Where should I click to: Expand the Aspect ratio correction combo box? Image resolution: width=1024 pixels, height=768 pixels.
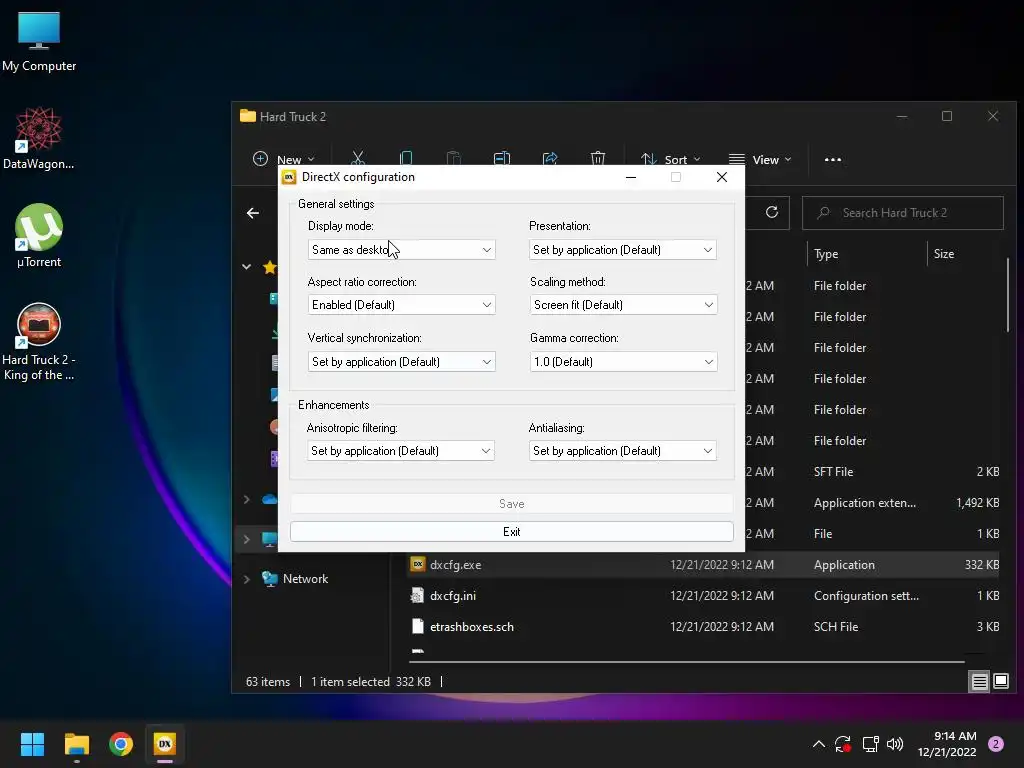[x=401, y=305]
